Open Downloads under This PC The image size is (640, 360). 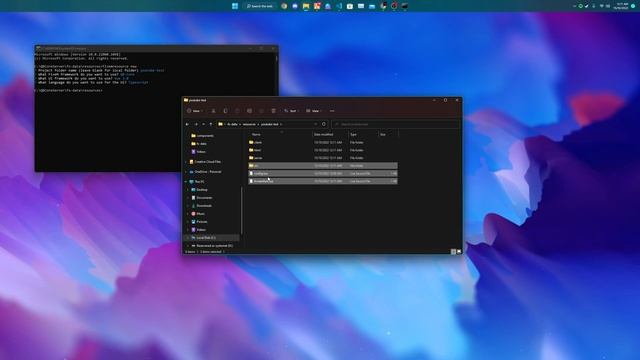coord(202,206)
